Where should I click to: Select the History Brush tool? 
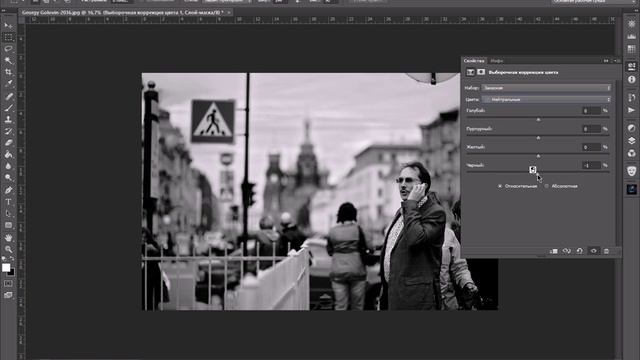click(8, 131)
